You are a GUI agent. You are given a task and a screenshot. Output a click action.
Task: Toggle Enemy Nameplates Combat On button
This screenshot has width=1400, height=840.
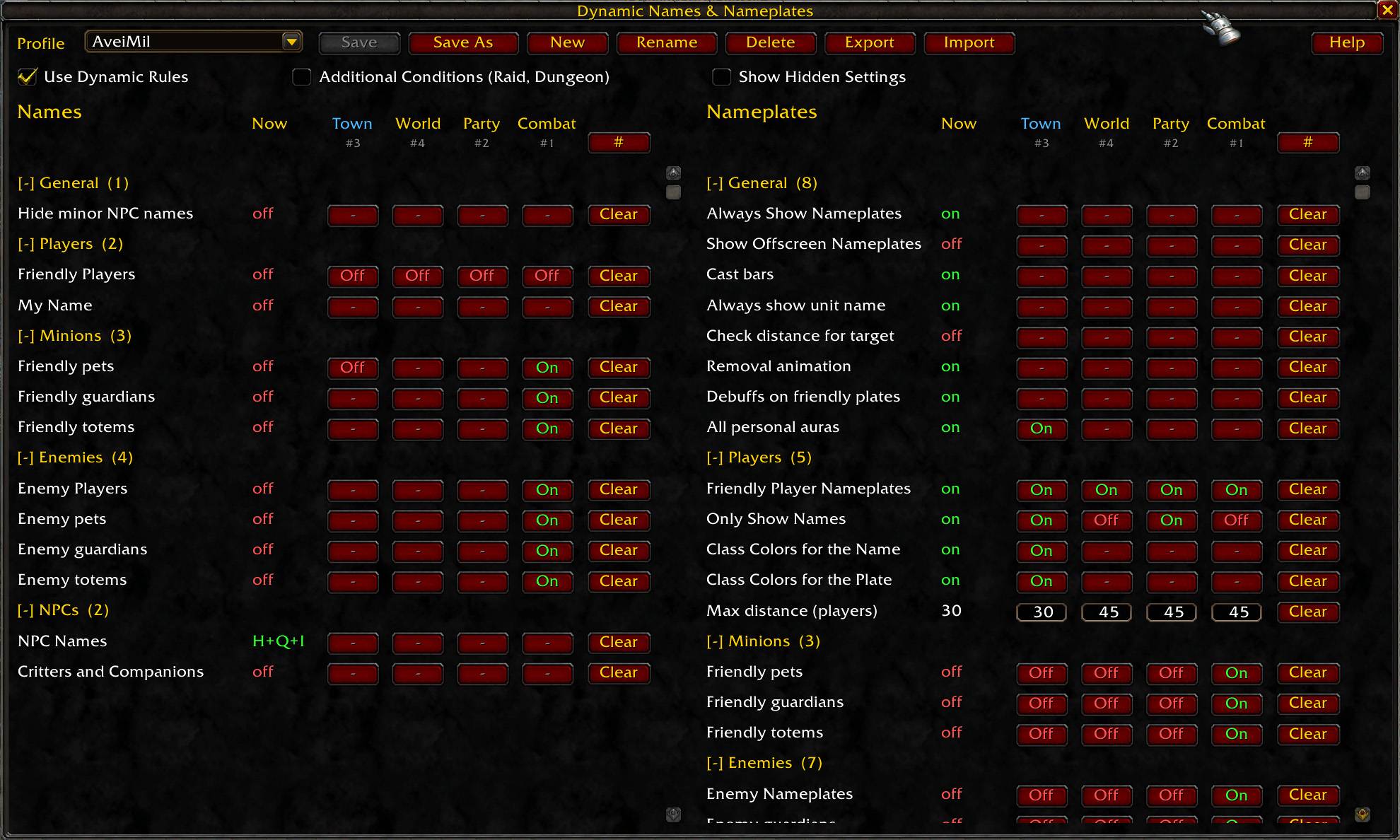(1237, 795)
